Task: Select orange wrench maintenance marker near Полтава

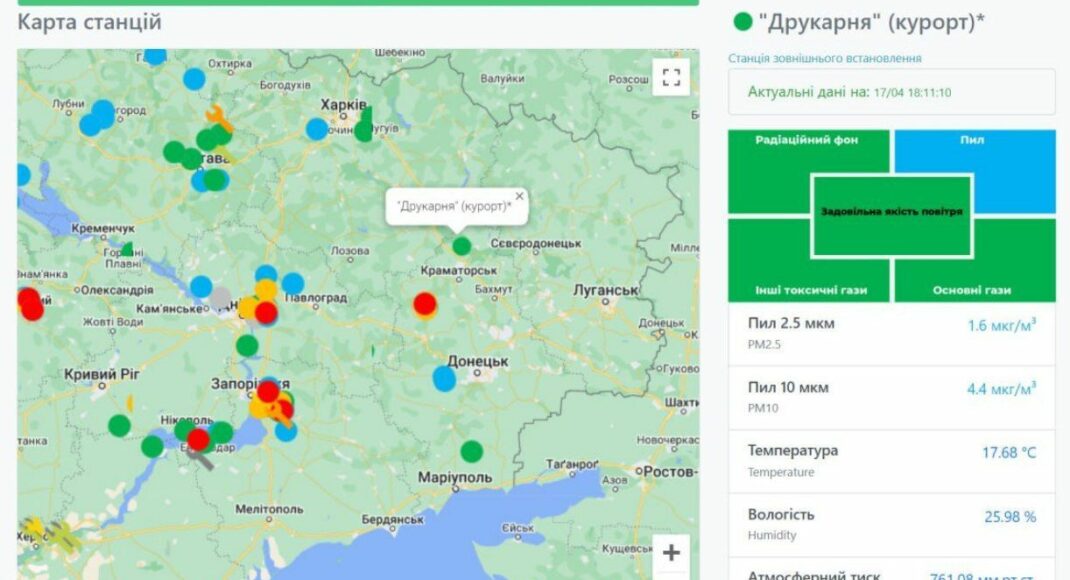Action: tap(219, 117)
